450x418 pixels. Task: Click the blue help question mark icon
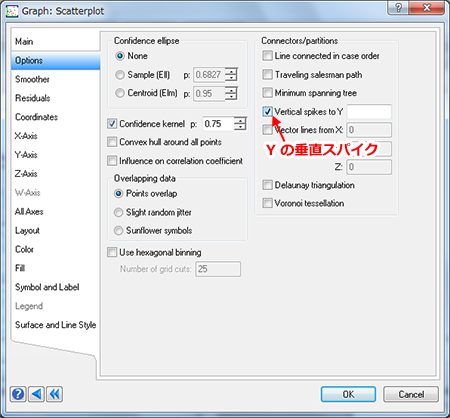pyautogui.click(x=18, y=394)
